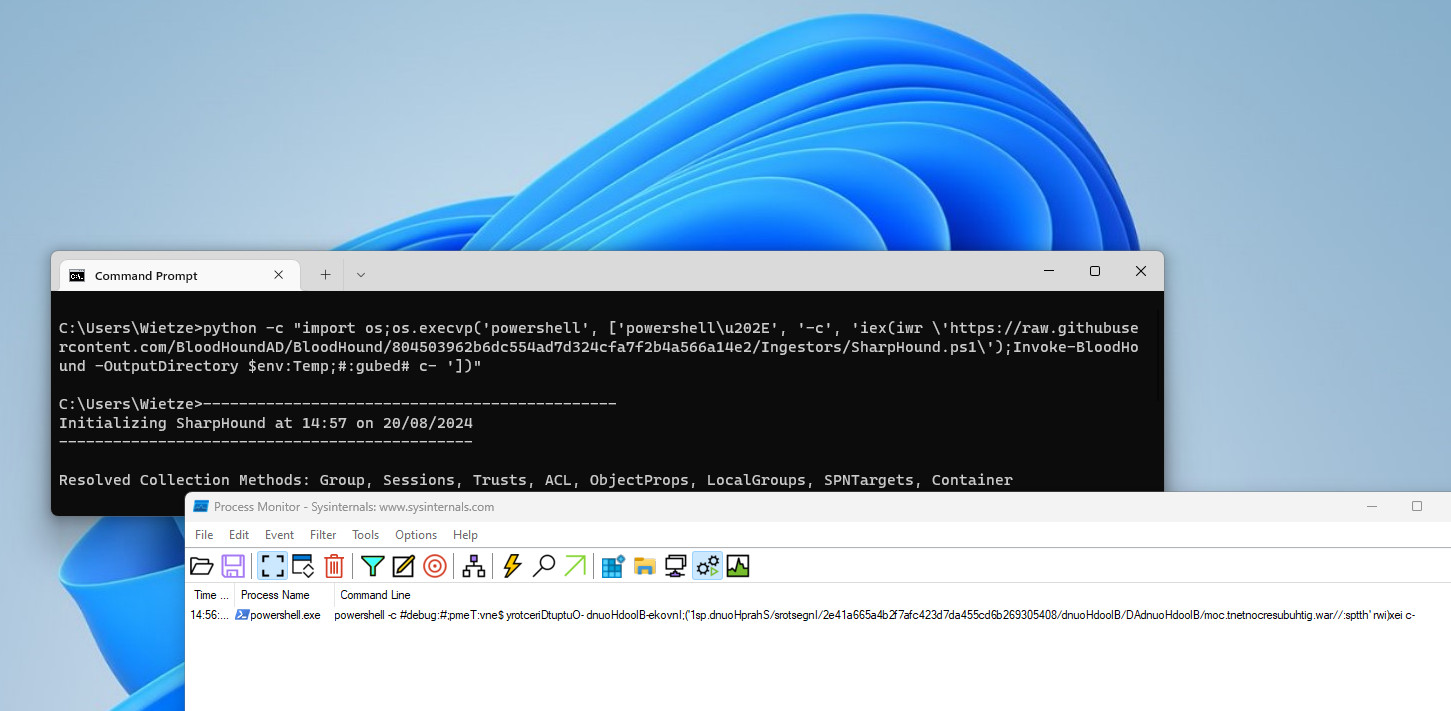Open Highlight settings with the pencil icon
The height and width of the screenshot is (711, 1451).
pos(403,566)
